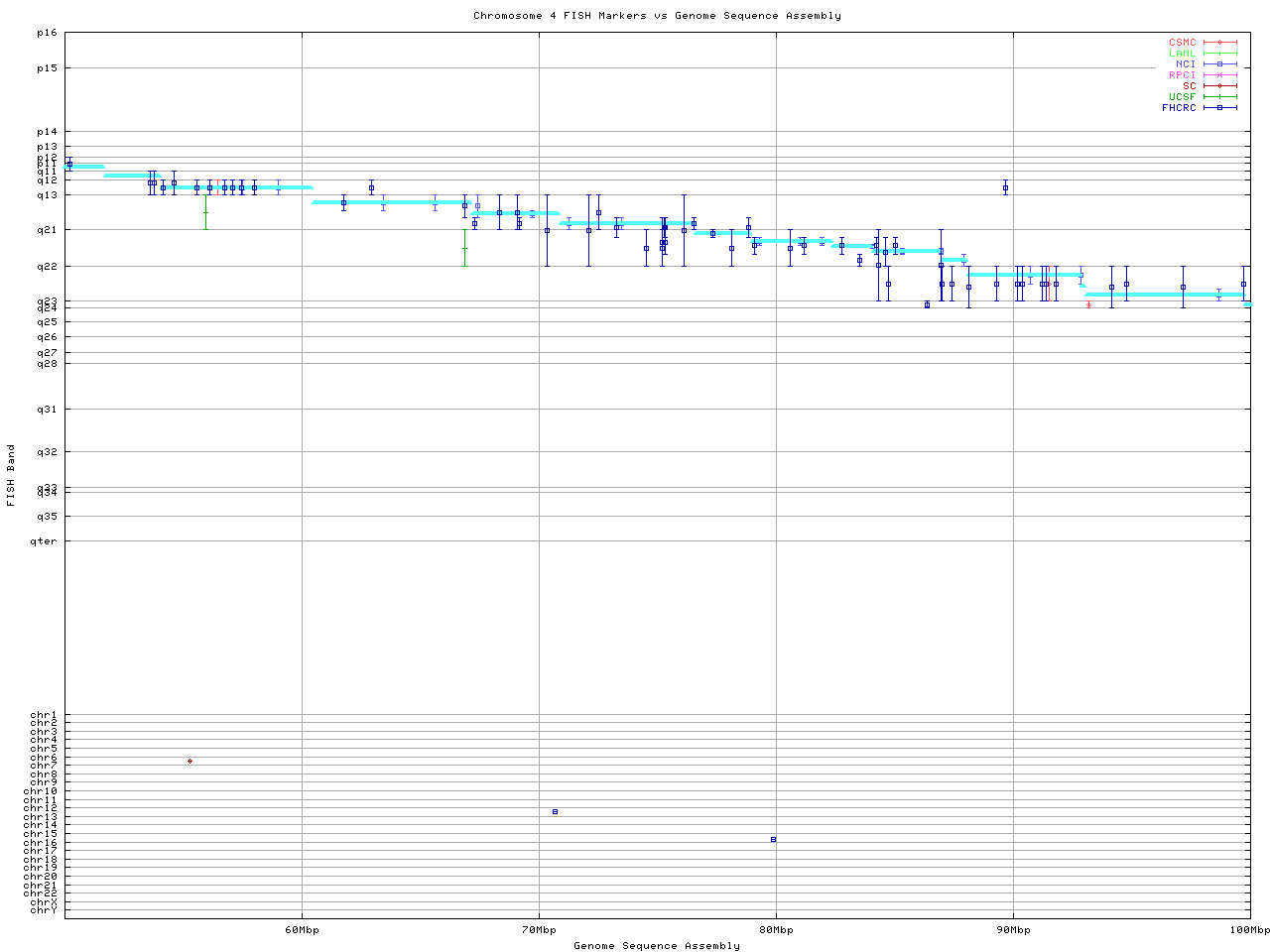
Task: Select the green error-bar marker near 67Mbp
Action: (464, 248)
